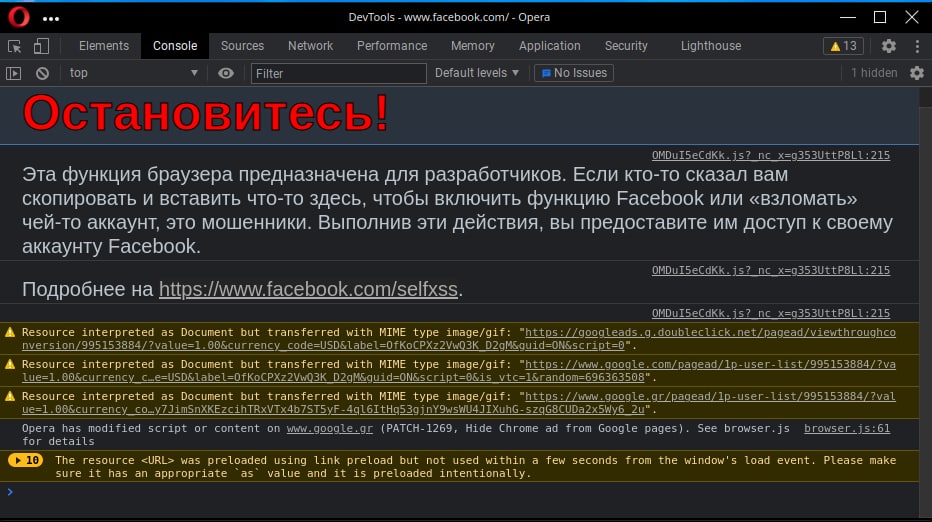
Task: Select the Console tab
Action: (175, 46)
